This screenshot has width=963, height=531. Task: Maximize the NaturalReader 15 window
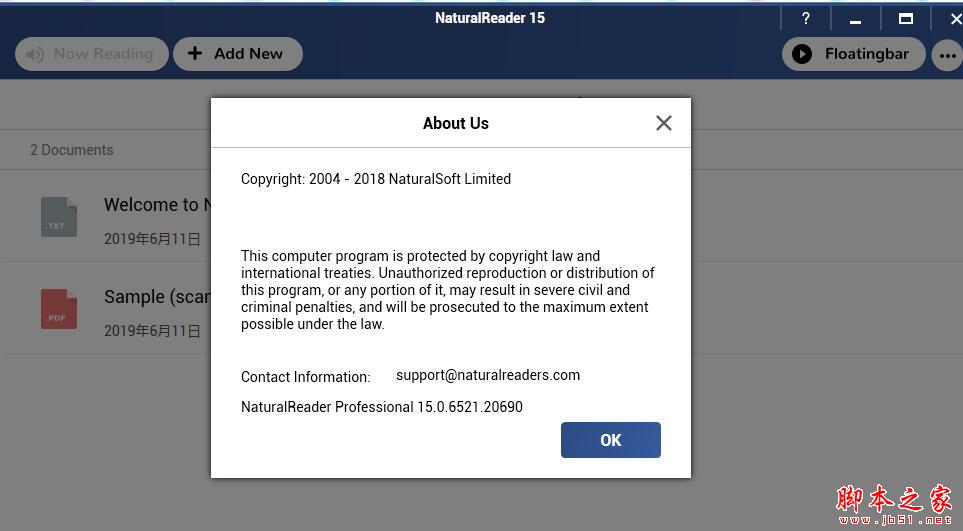(905, 18)
